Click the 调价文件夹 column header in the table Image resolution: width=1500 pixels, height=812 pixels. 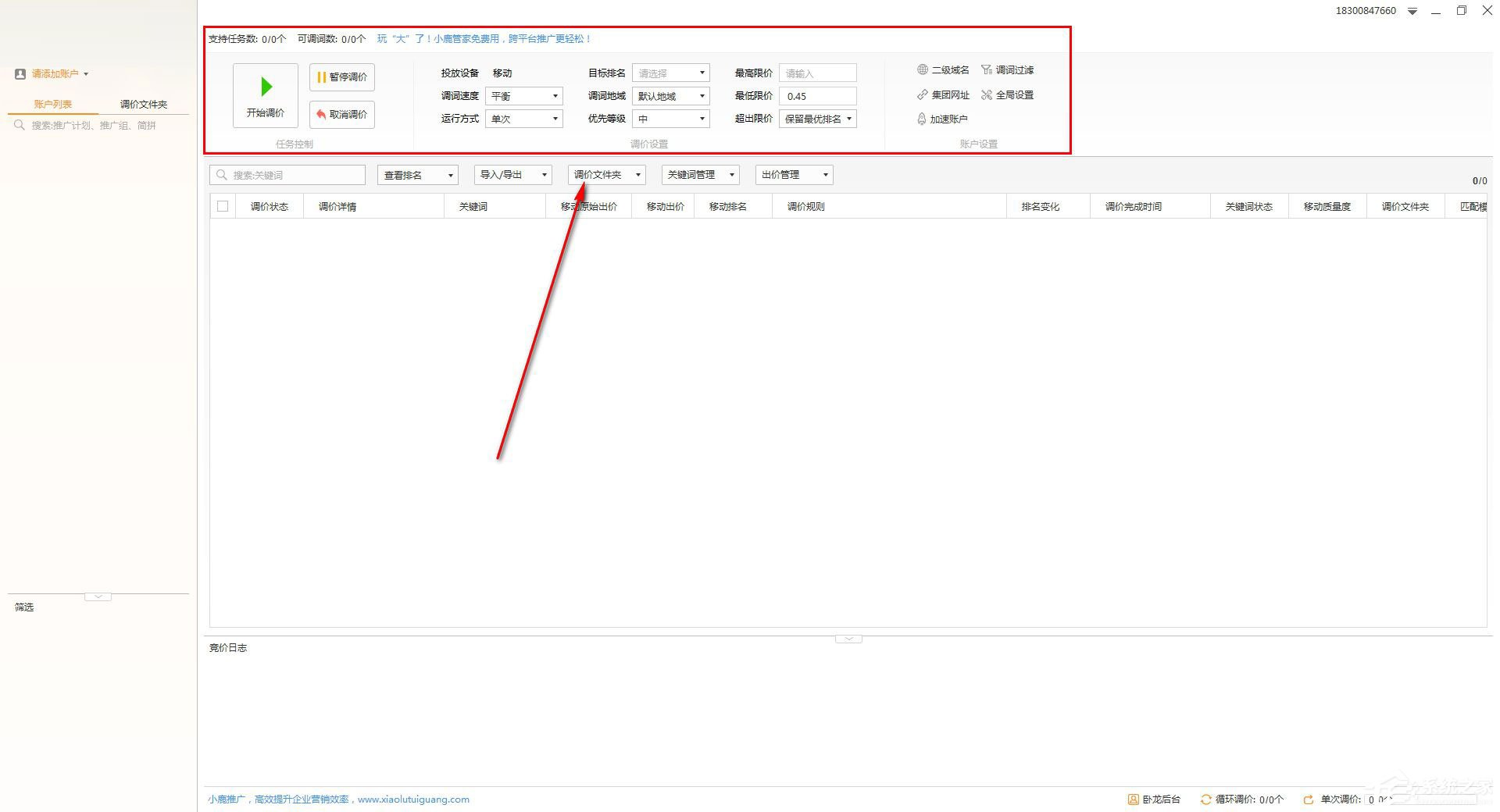pos(1405,207)
